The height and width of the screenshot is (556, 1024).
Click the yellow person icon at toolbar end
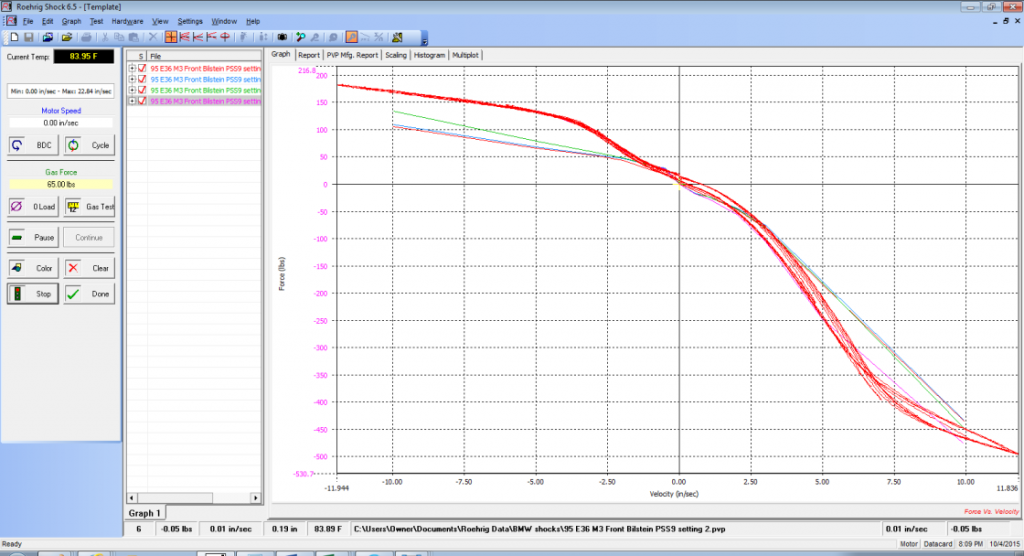click(x=397, y=37)
